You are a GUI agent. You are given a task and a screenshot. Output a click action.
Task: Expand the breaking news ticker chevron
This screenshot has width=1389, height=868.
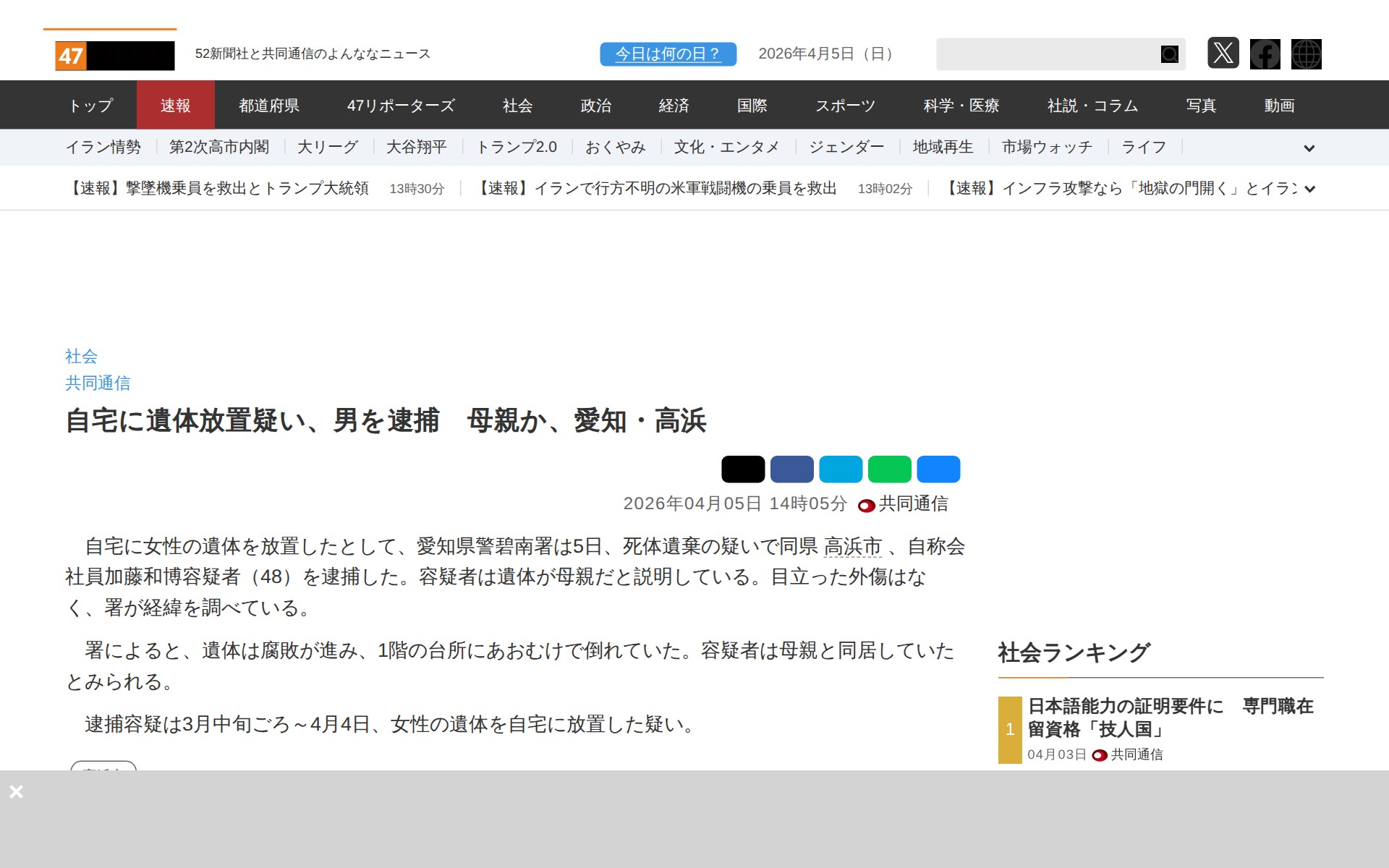pyautogui.click(x=1309, y=189)
